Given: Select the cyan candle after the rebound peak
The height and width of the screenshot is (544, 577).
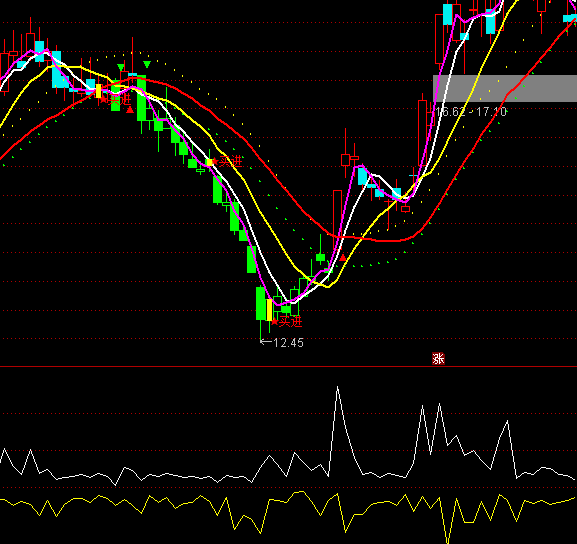Looking at the screenshot, I should 362,176.
